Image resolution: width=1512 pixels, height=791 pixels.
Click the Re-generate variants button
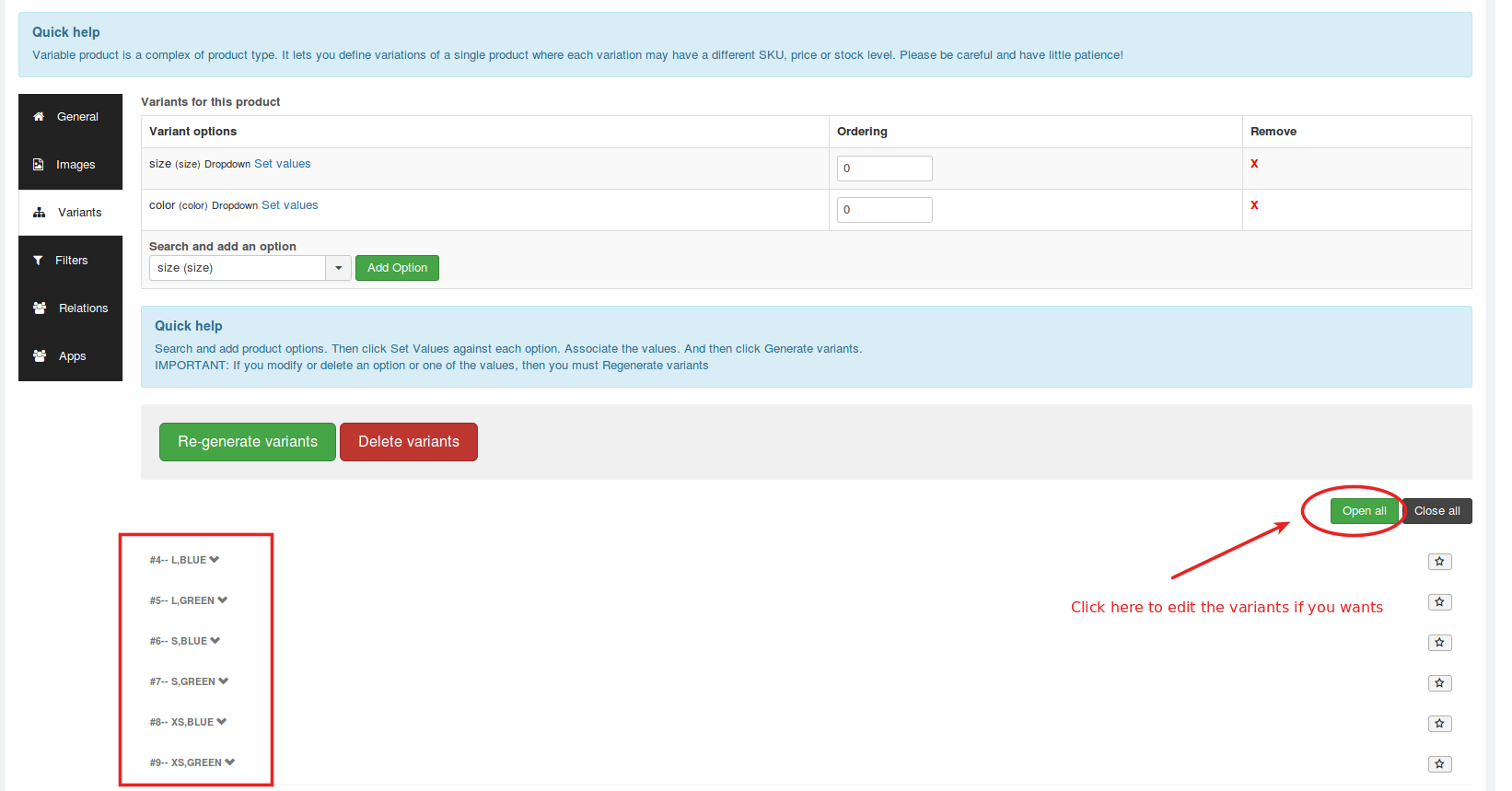247,442
